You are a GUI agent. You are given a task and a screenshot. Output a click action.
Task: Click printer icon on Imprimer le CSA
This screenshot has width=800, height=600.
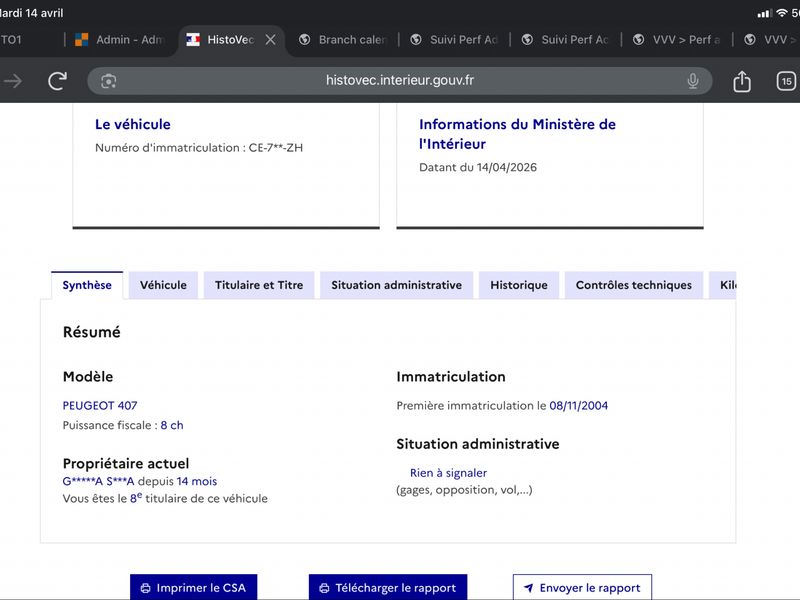[x=145, y=588]
